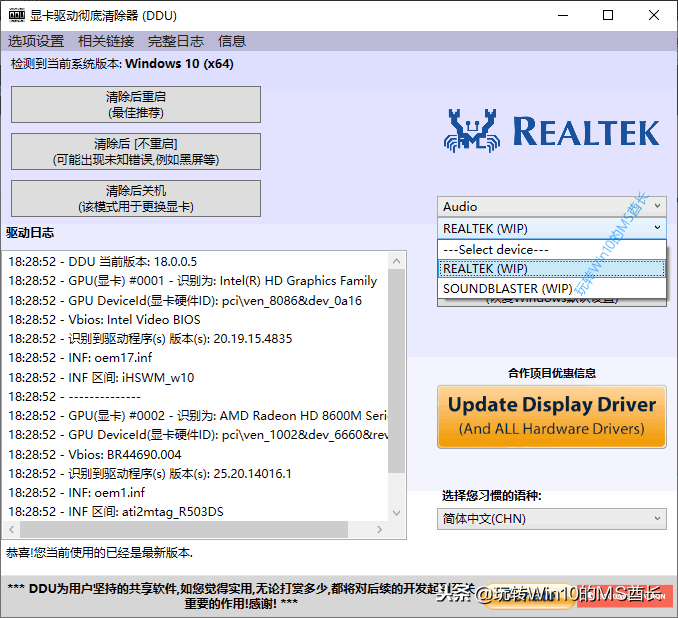Viewport: 678px width, 618px height.
Task: Select log line 'INF: oem17.inf'
Action: pos(80,358)
